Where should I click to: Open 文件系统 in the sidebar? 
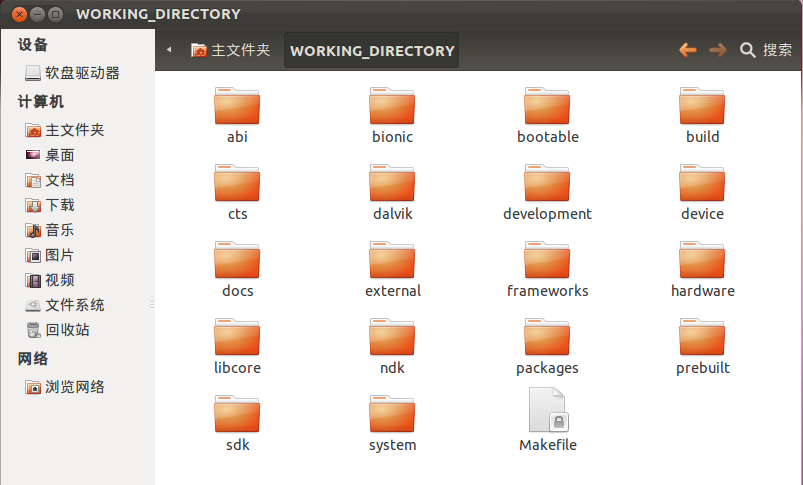click(x=65, y=305)
